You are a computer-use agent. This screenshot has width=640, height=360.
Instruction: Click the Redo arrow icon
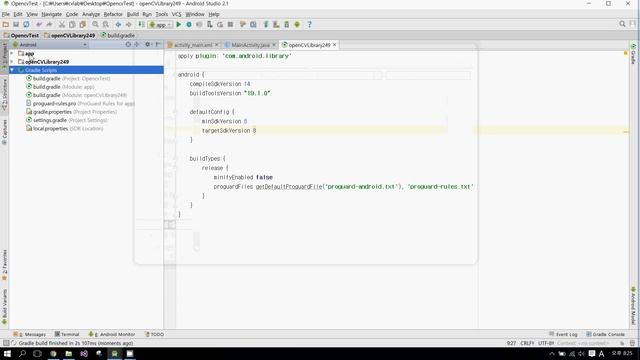(x=49, y=24)
